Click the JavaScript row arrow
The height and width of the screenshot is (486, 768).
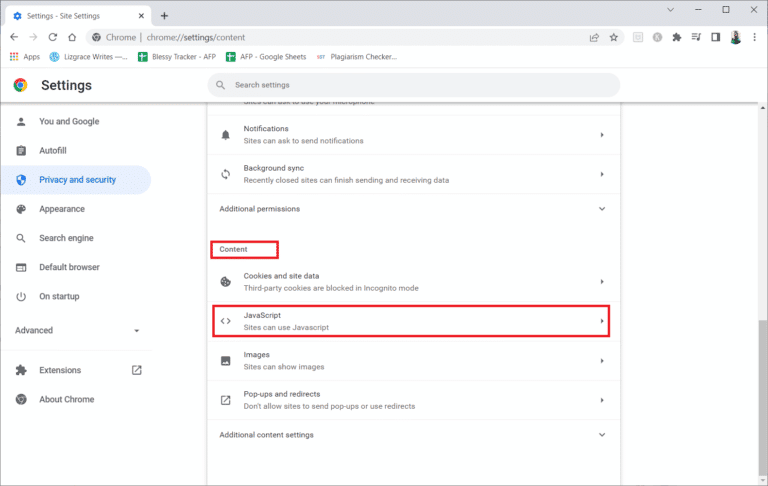(x=602, y=321)
